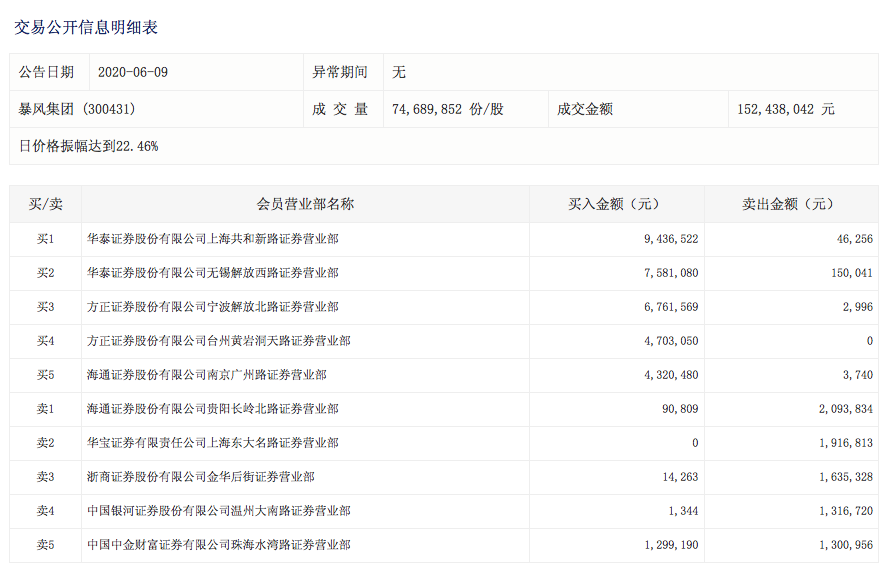Screen dimensions: 889x572
Task: Select the date 2020-06-09
Action: tap(133, 72)
